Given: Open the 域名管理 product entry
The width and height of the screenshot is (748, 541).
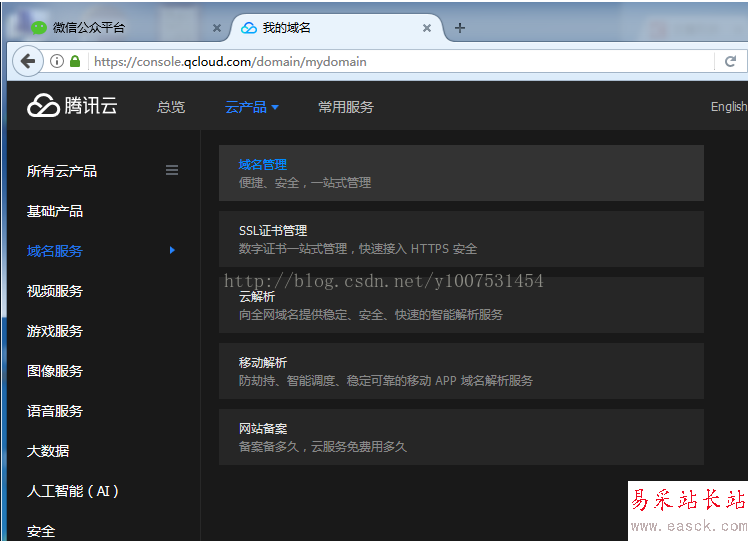Looking at the screenshot, I should [461, 173].
